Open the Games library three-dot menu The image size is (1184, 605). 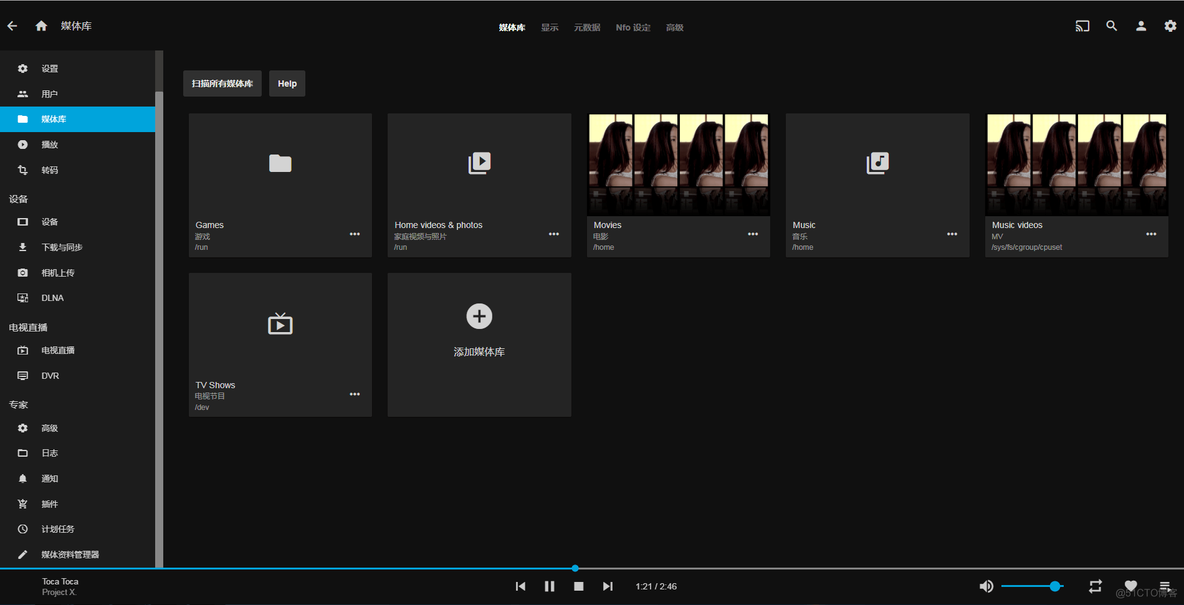pos(355,234)
